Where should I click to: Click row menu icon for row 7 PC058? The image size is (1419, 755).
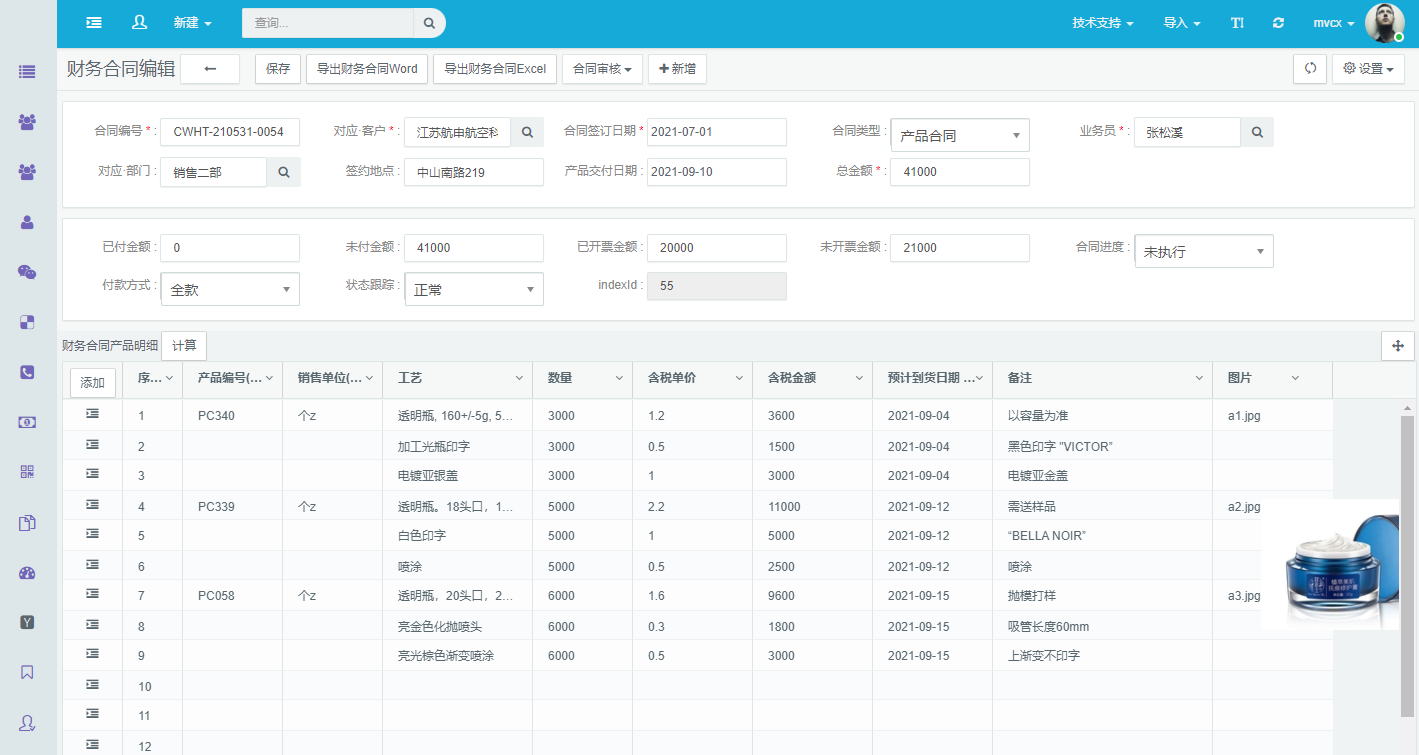click(x=93, y=594)
